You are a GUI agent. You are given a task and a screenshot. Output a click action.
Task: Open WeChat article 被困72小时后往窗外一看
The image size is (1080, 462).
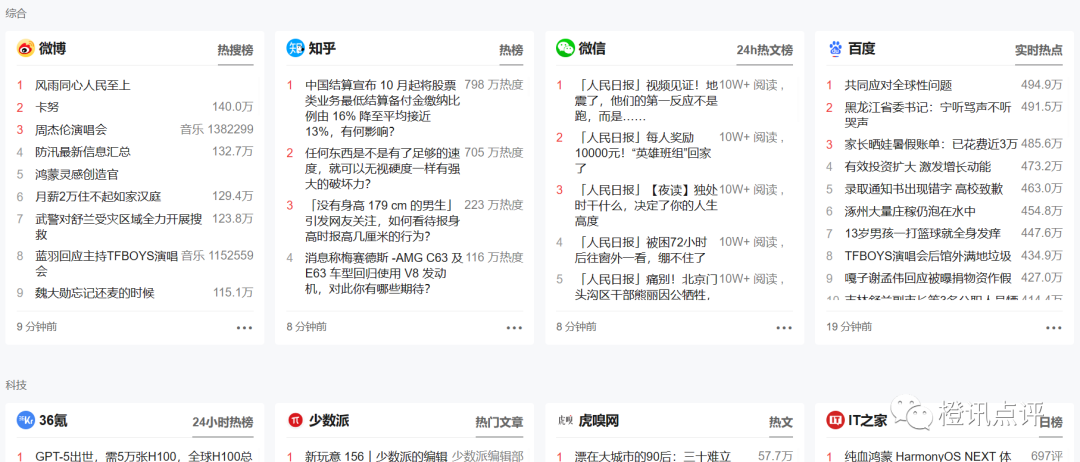pos(641,250)
